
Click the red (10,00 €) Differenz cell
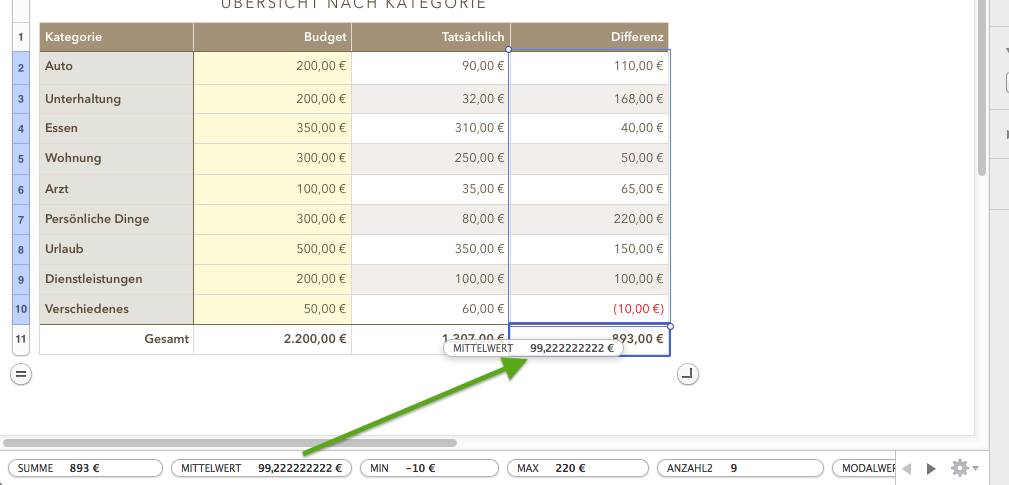[x=589, y=309]
